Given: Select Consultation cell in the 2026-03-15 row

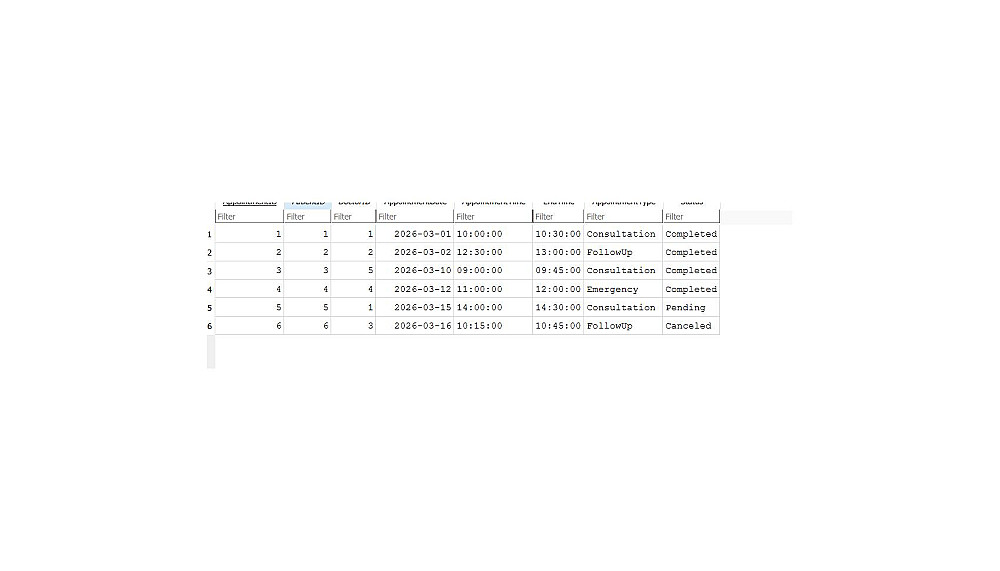Looking at the screenshot, I should click(623, 308).
